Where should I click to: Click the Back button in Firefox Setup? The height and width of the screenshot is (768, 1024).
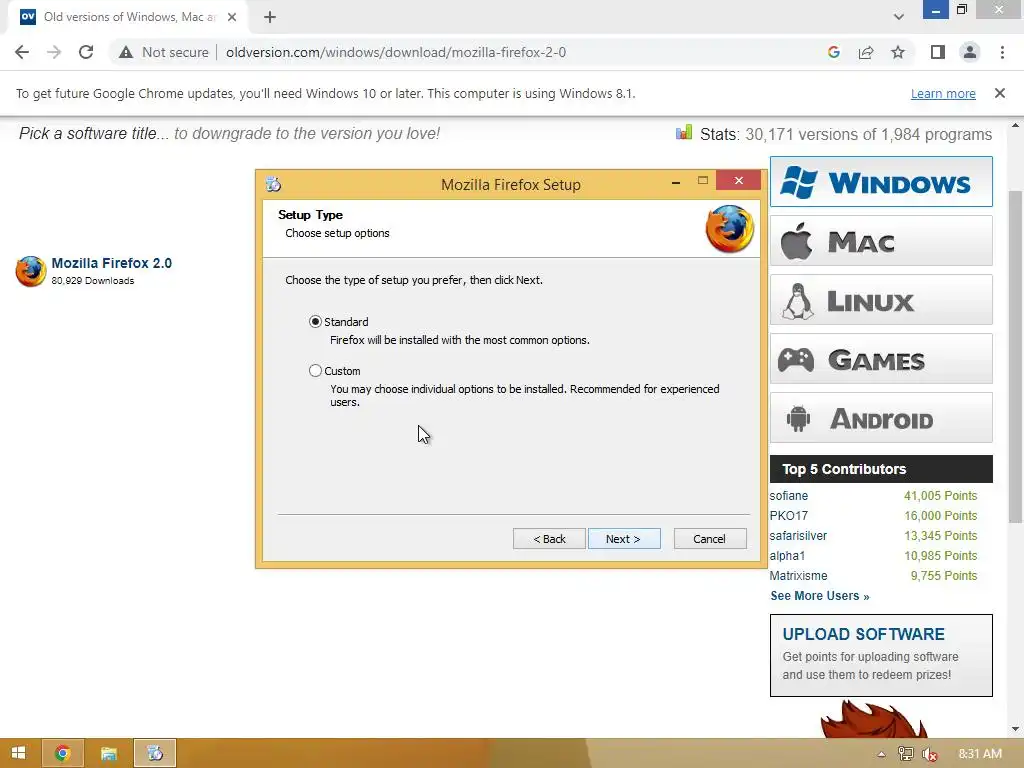coord(549,539)
